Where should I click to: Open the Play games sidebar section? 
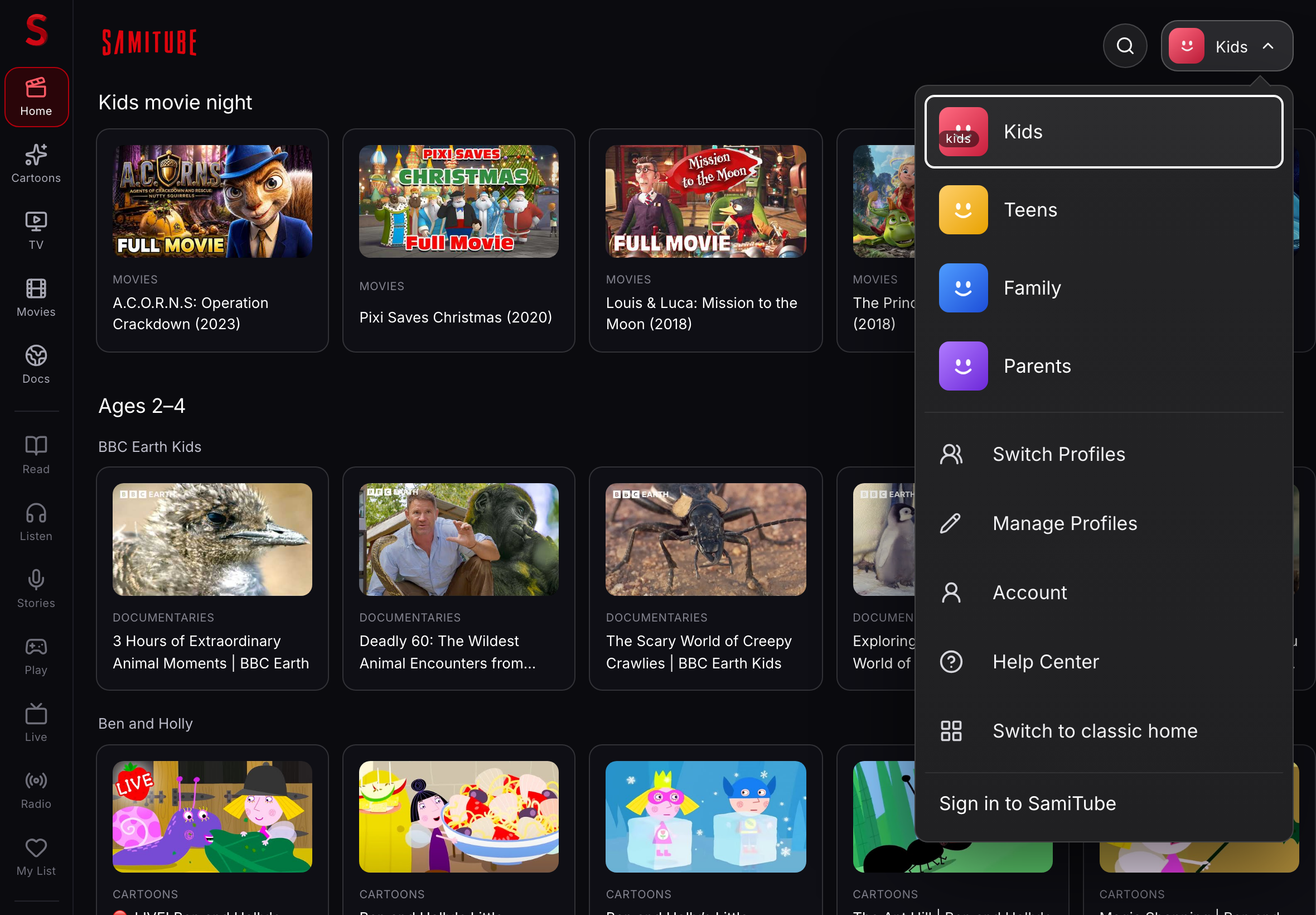36,657
